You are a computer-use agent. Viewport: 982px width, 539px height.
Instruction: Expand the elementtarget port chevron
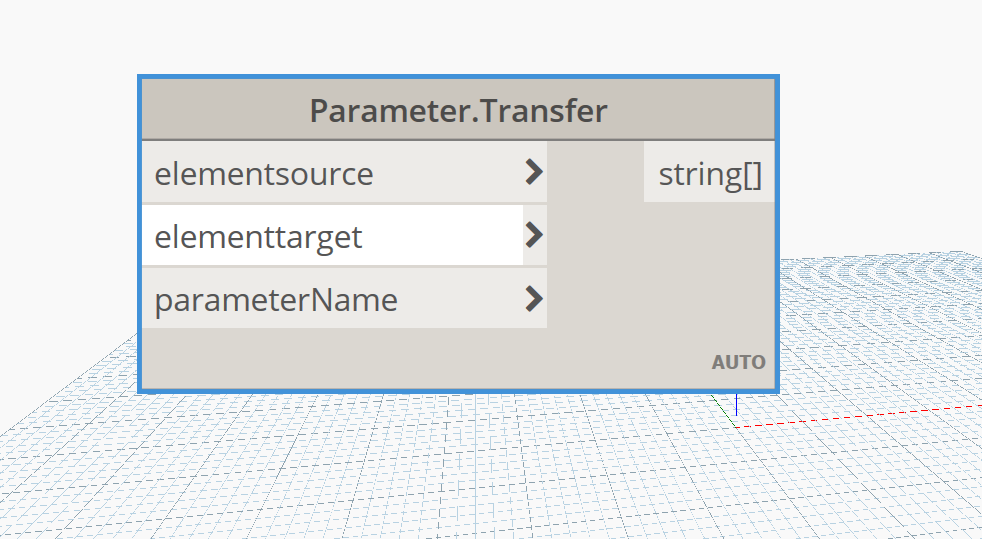point(534,235)
